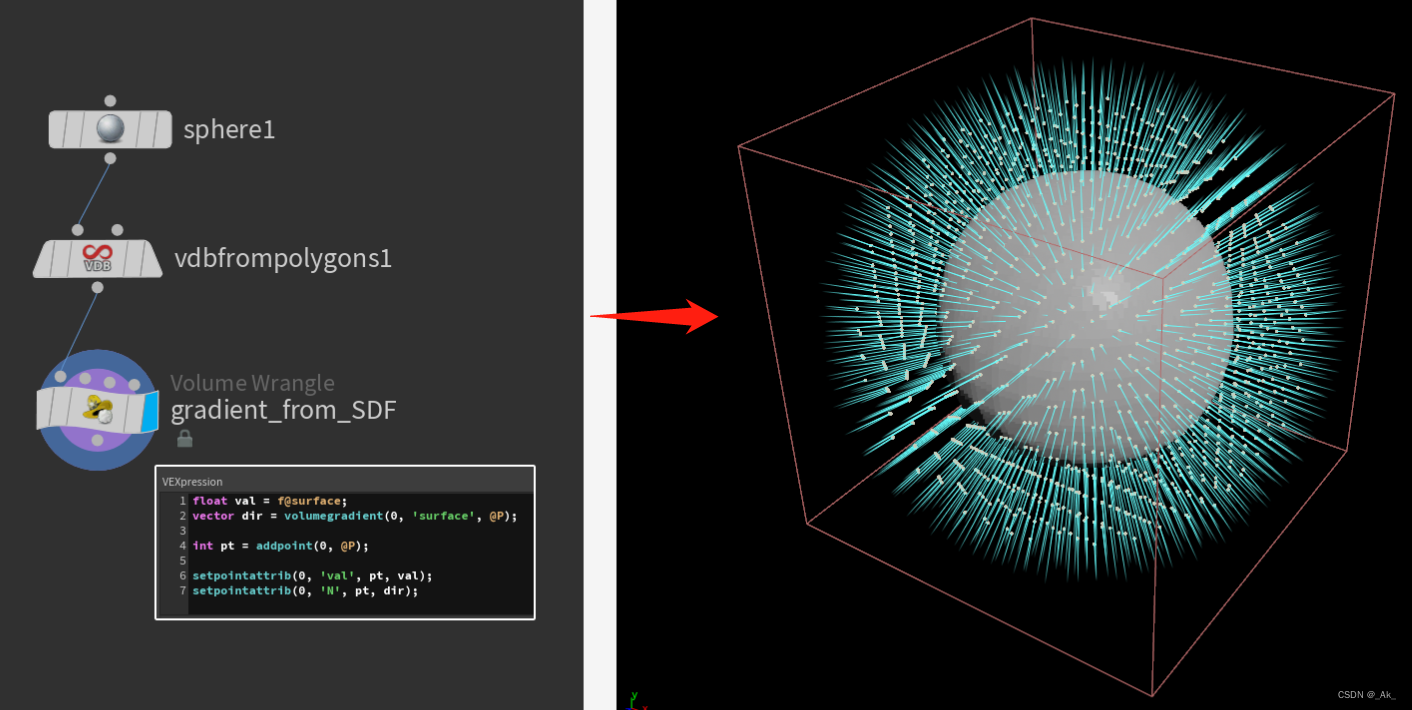Click sphere1's output connector dot
The image size is (1412, 710).
[110, 158]
